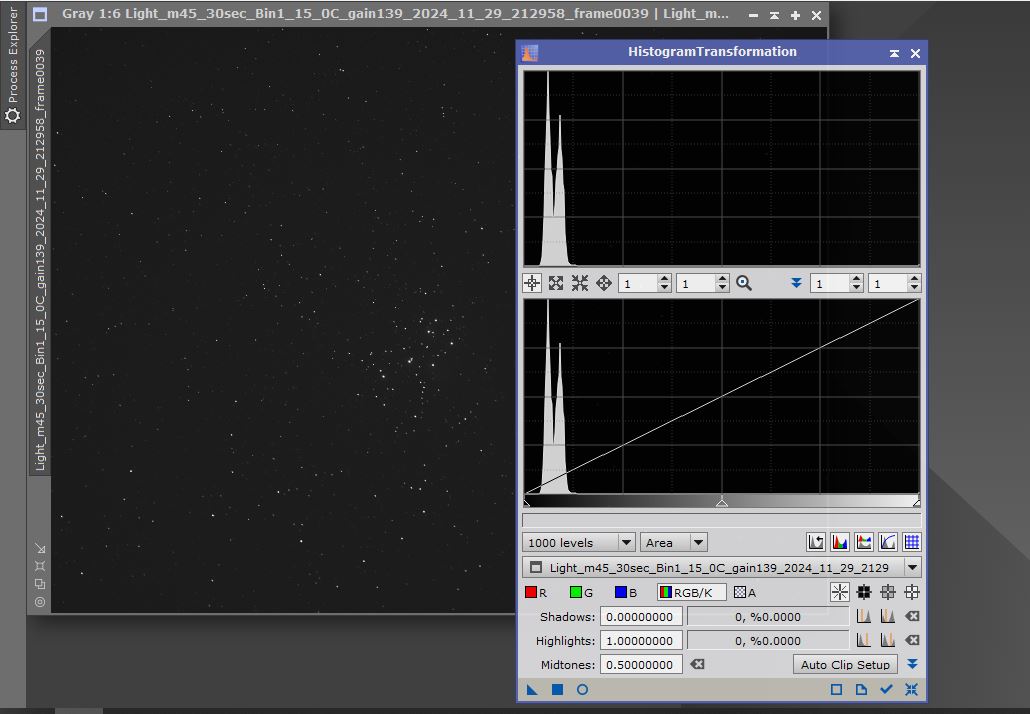Click the expand-arrows zoom icon in histogram toolbar
Image resolution: width=1030 pixels, height=714 pixels.
click(556, 283)
